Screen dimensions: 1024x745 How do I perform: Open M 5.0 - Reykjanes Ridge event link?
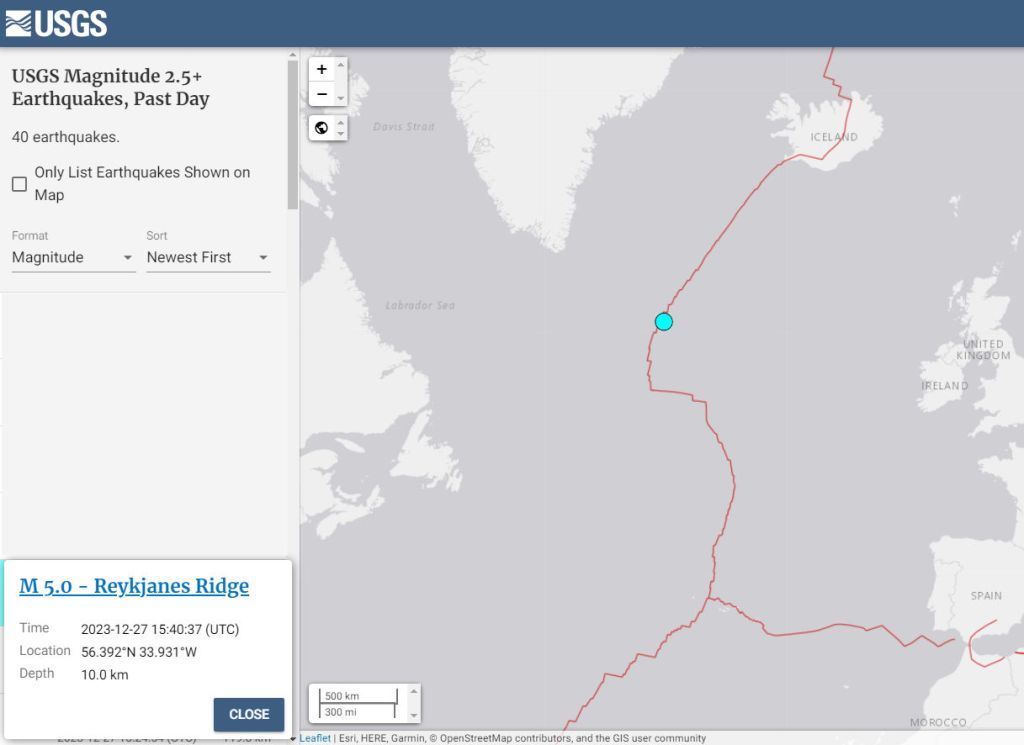tap(134, 586)
